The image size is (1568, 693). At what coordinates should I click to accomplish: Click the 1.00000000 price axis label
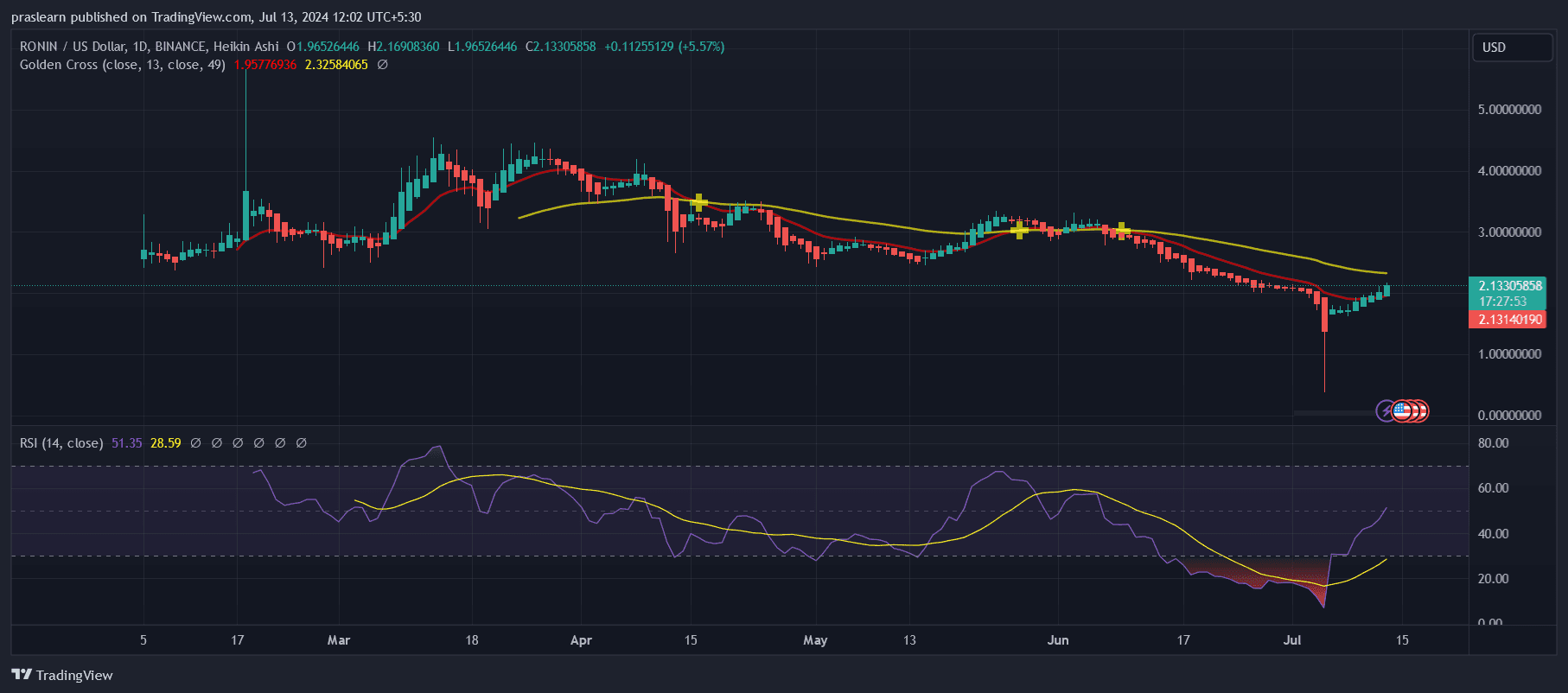point(1509,354)
